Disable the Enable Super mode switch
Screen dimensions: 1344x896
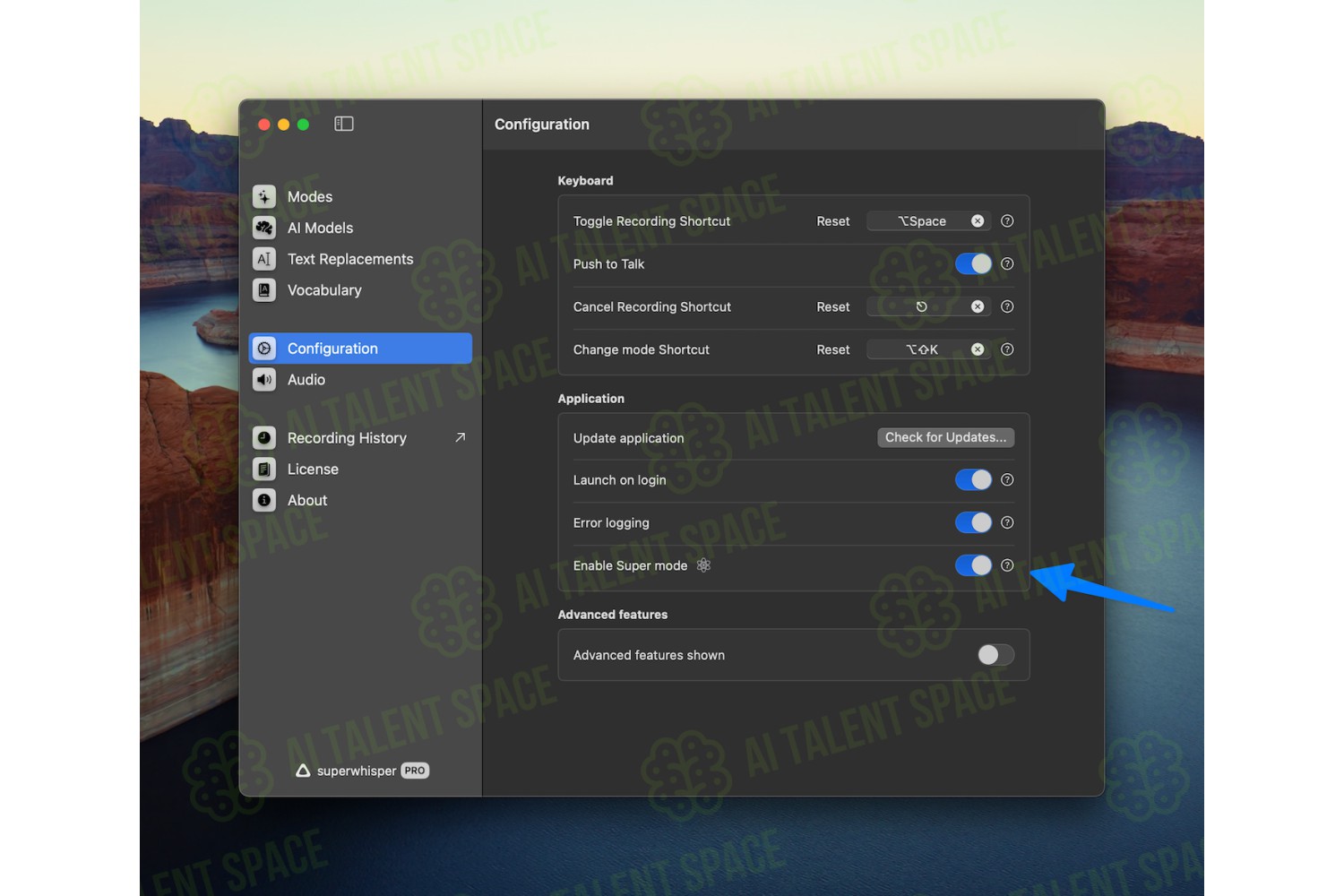(x=974, y=566)
